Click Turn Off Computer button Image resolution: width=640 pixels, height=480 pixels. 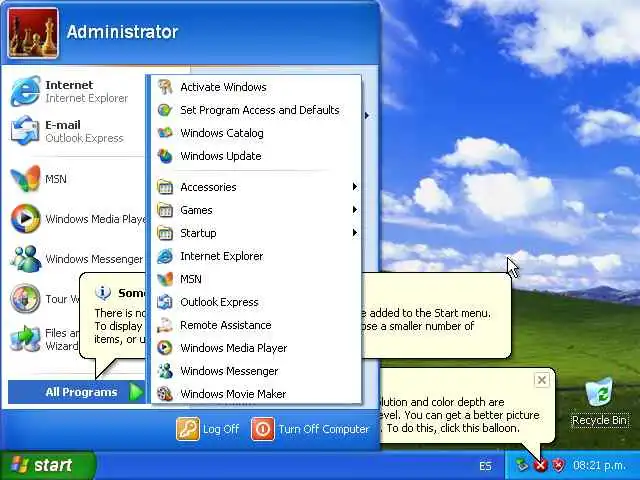pos(310,429)
